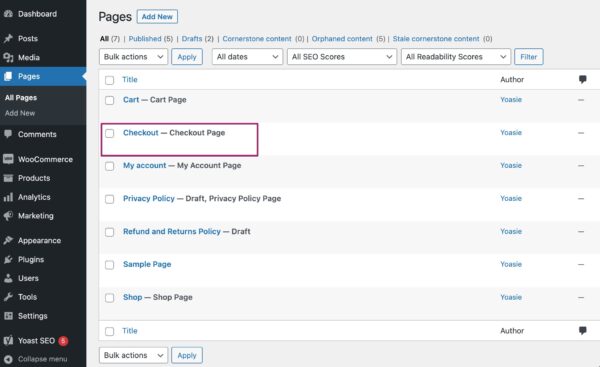Click the comments icon in table header
This screenshot has width=600, height=367.
pyautogui.click(x=582, y=79)
